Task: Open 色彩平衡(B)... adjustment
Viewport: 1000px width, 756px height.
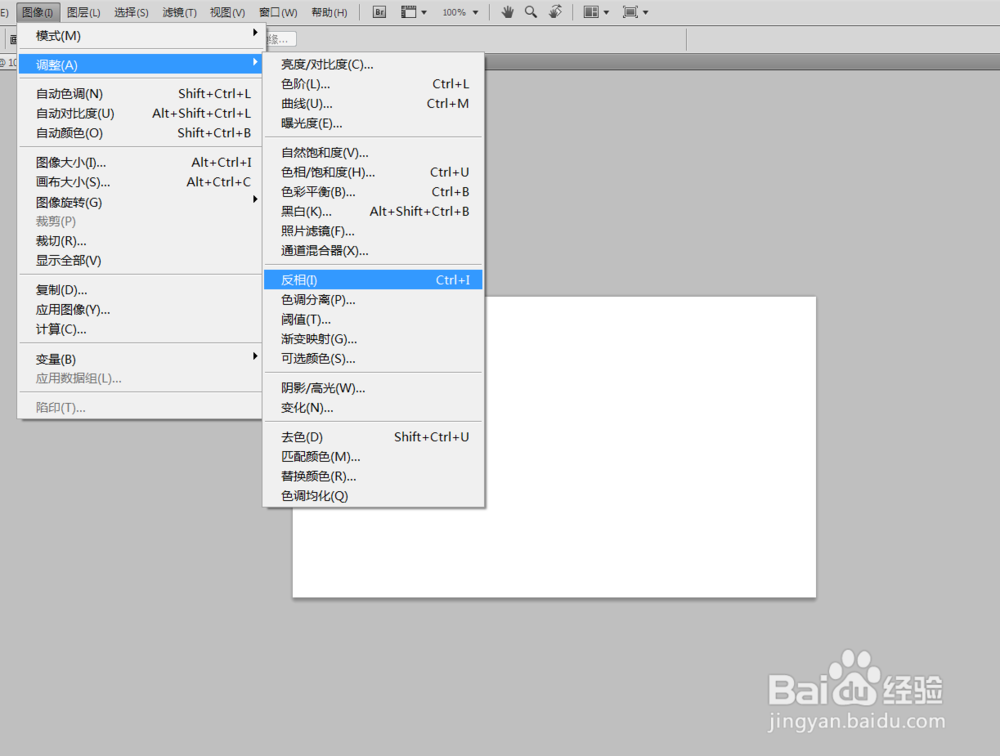Action: coord(373,192)
